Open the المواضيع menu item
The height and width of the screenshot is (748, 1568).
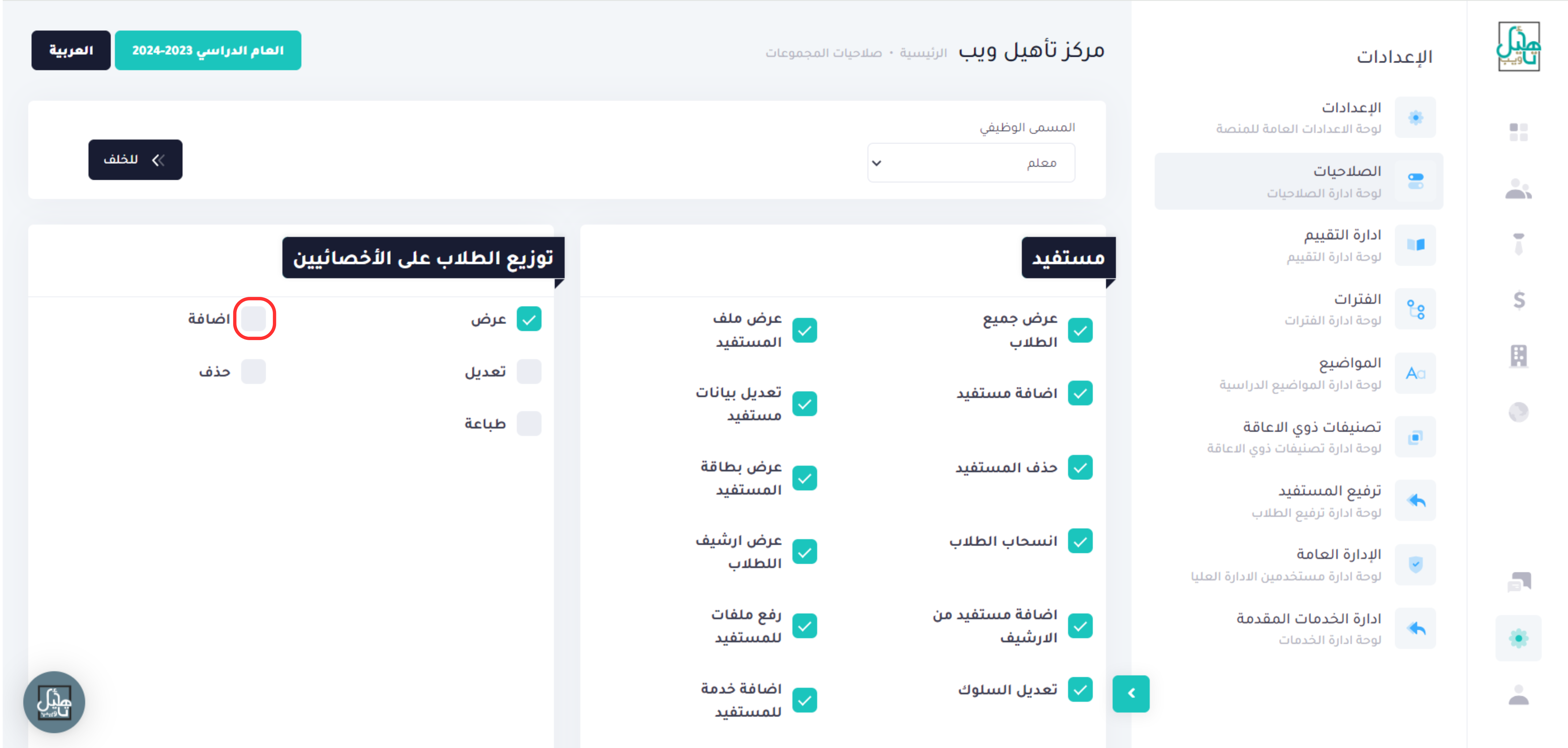coord(1298,373)
